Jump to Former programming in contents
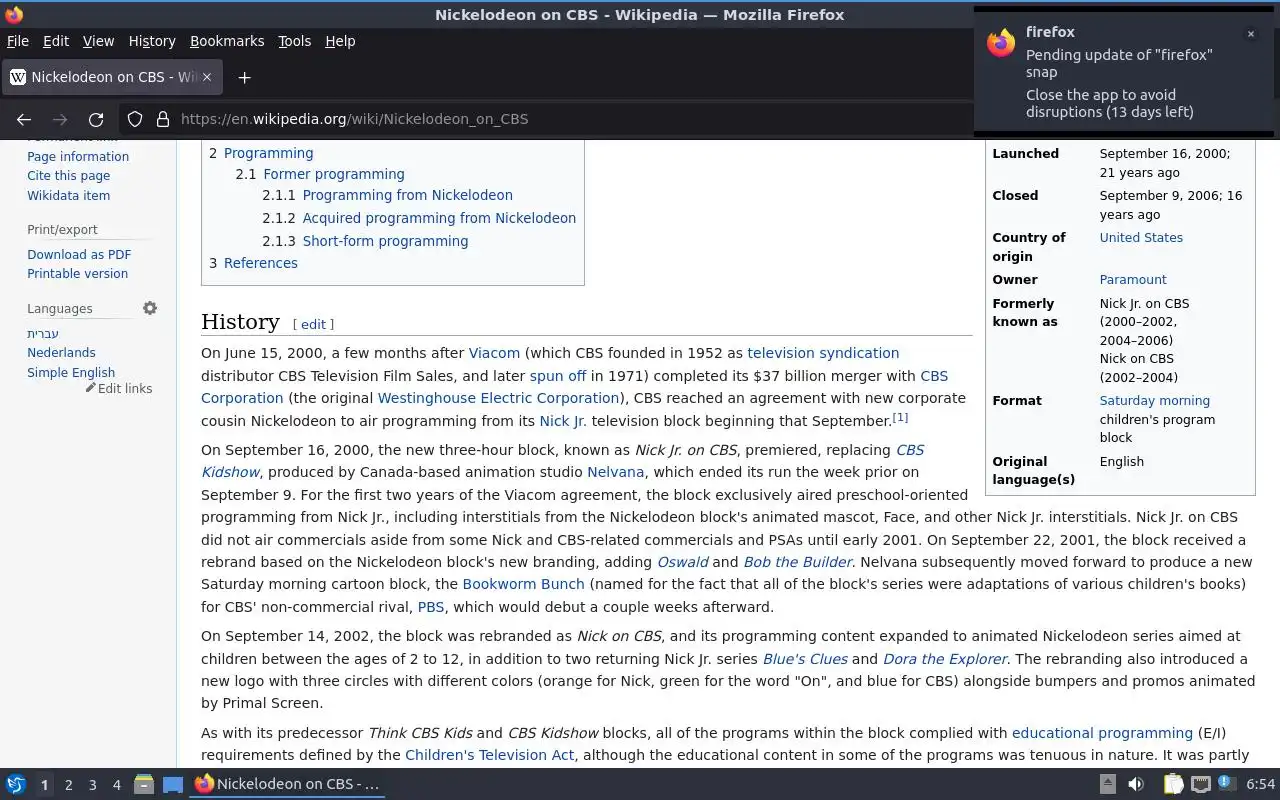This screenshot has width=1280, height=800. coord(334,174)
